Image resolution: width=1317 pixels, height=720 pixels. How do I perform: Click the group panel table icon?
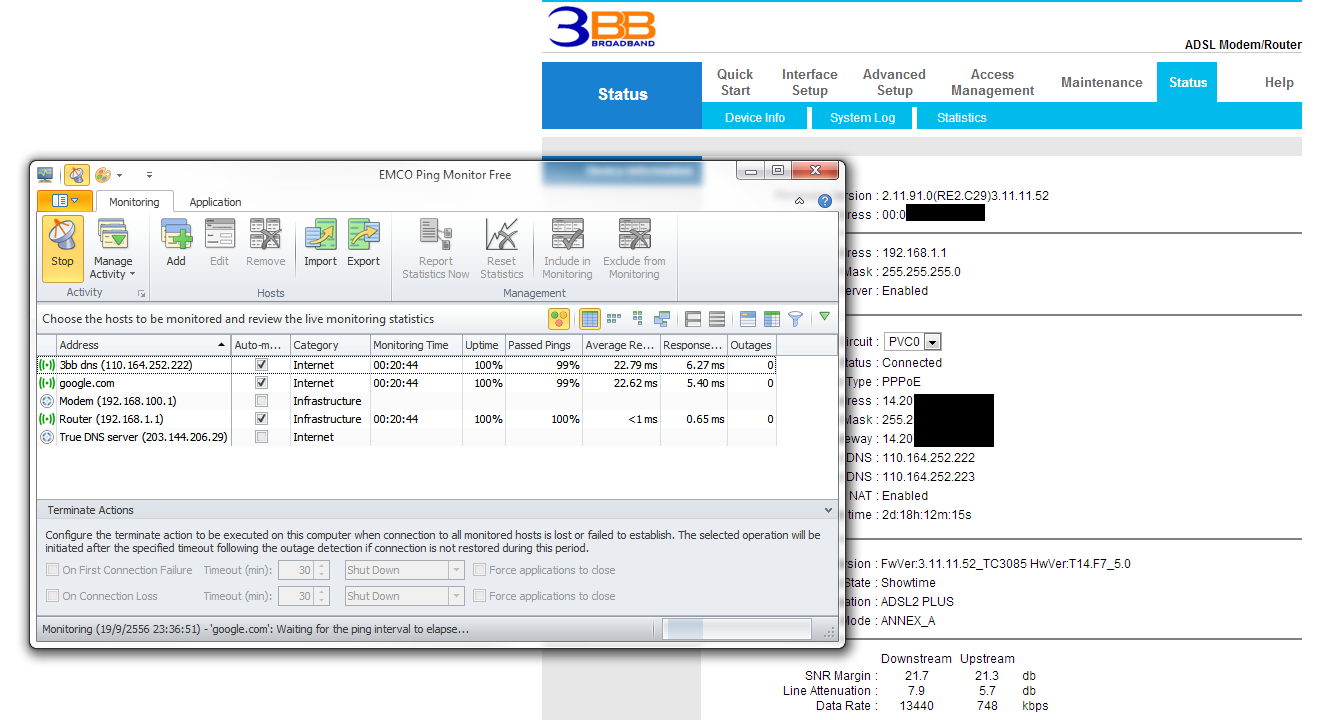(x=748, y=319)
